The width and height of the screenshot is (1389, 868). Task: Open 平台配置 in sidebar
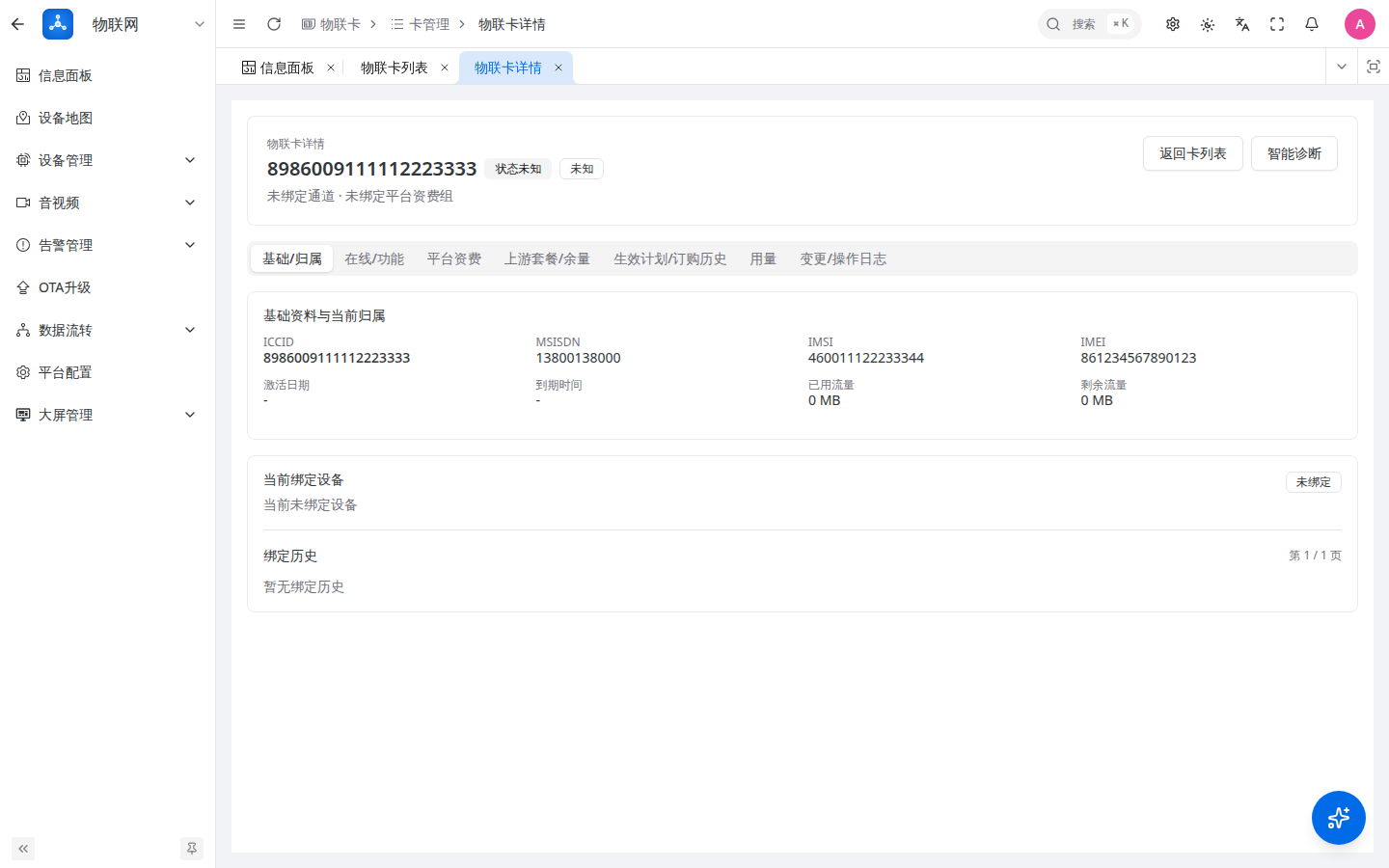click(x=108, y=372)
